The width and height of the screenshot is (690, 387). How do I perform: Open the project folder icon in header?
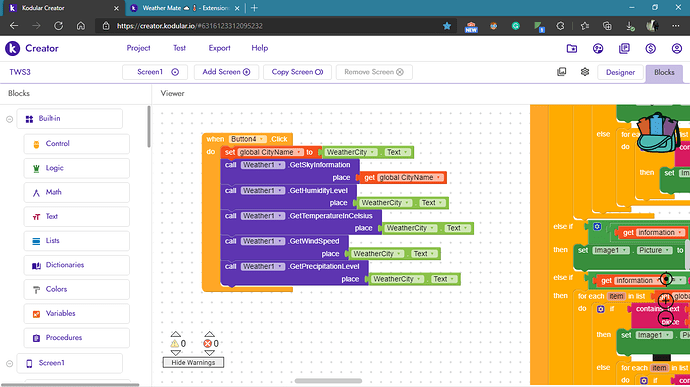tap(572, 48)
